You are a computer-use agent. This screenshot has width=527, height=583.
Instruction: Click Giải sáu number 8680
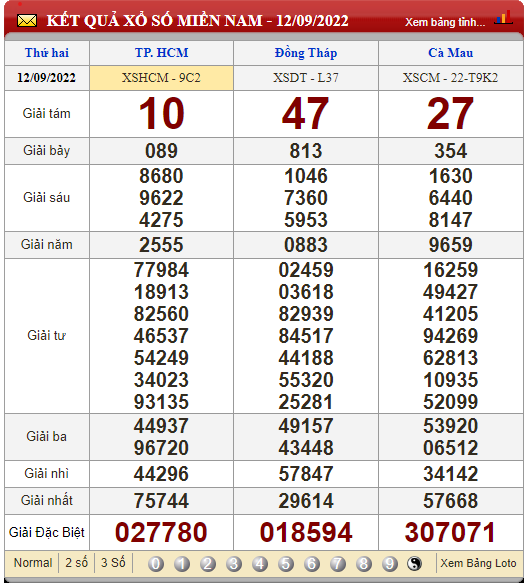click(161, 176)
